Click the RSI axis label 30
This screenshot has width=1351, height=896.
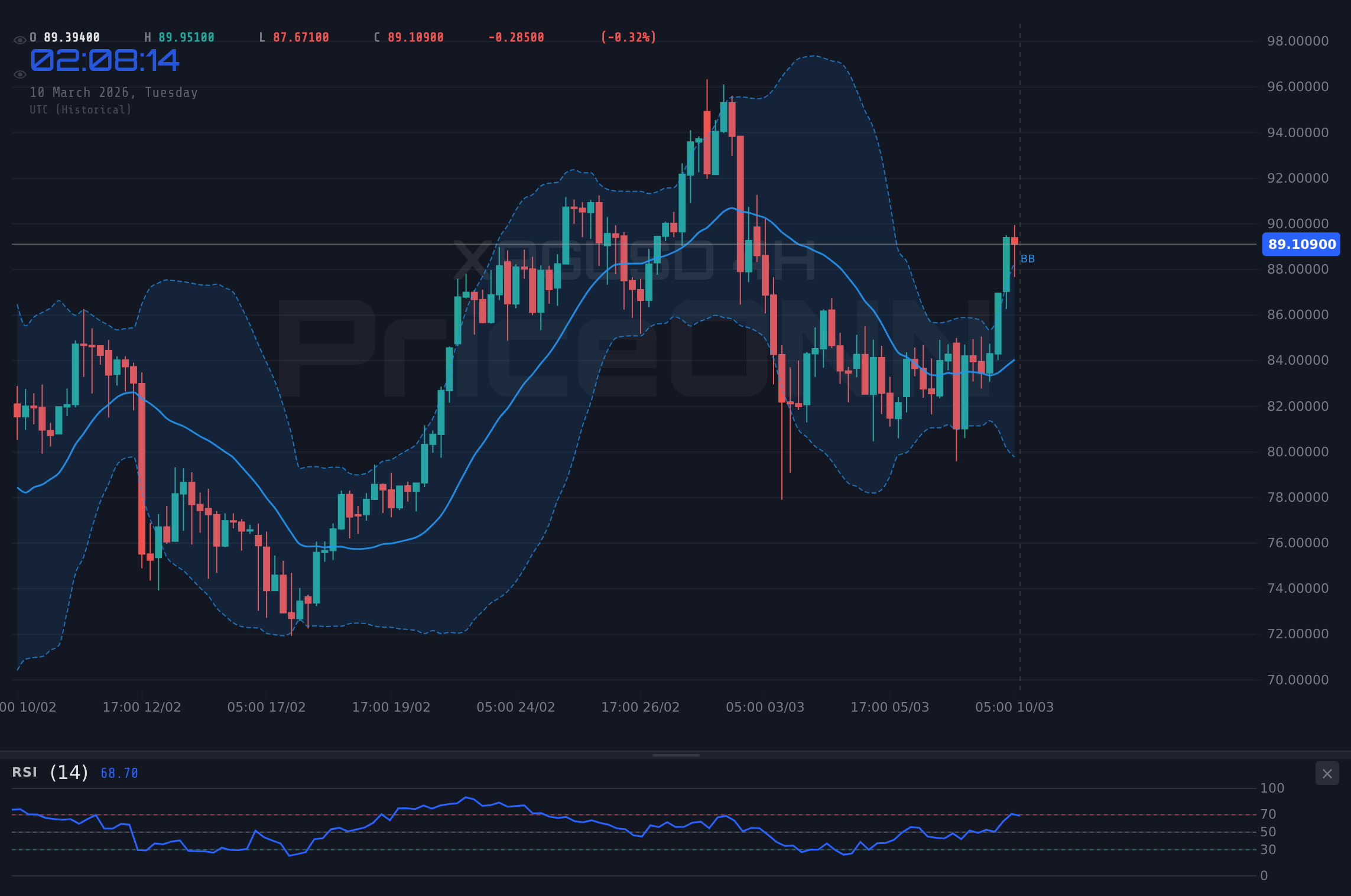point(1268,850)
